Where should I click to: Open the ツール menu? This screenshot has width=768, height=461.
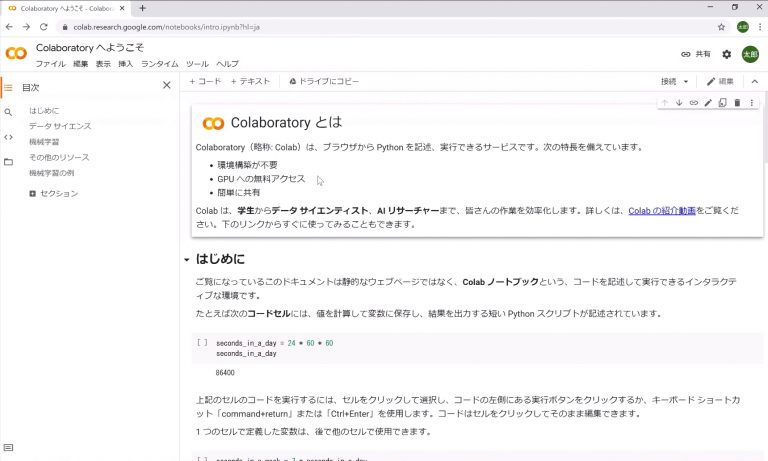(197, 64)
